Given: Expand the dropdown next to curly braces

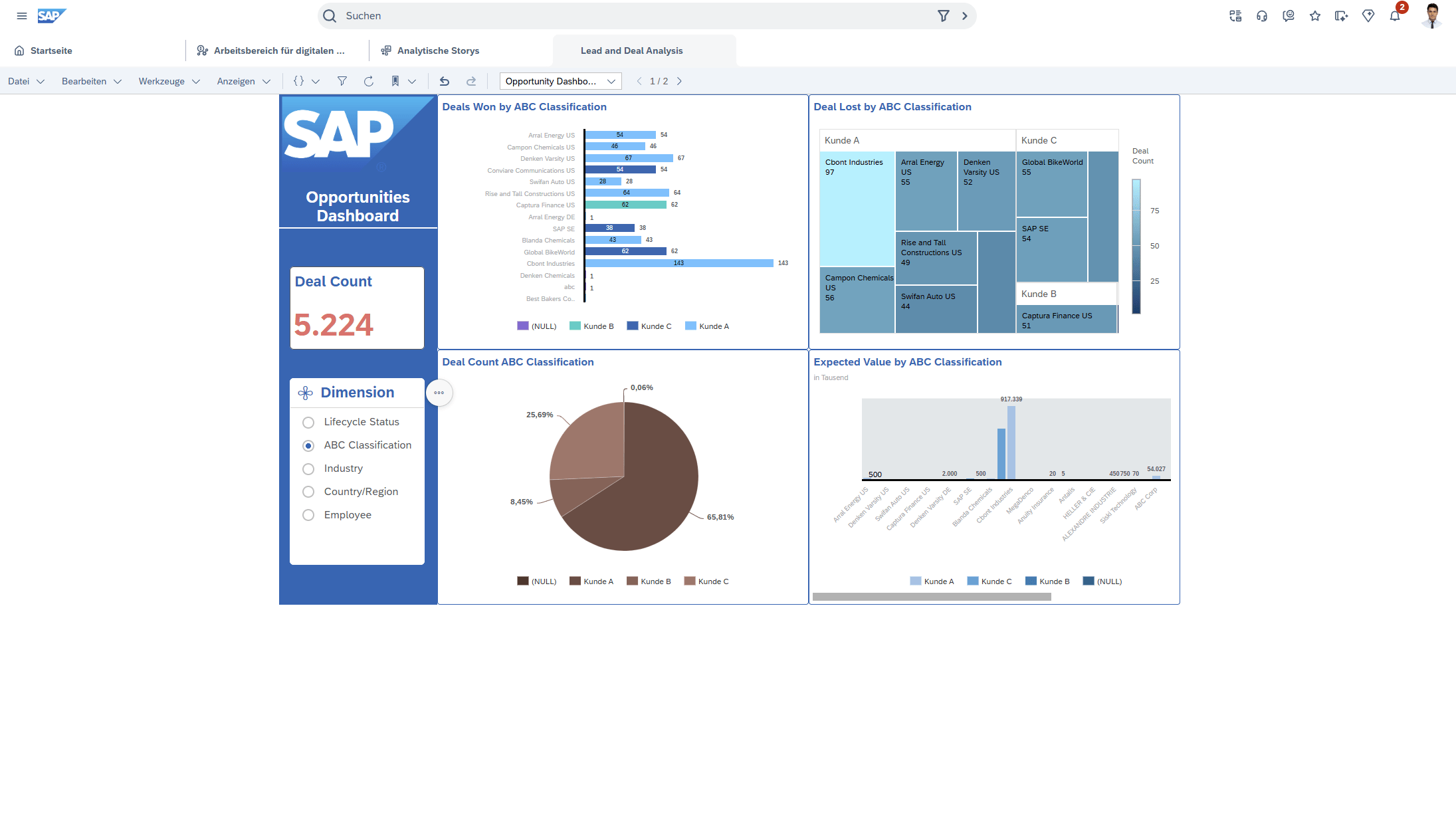Looking at the screenshot, I should 316,82.
